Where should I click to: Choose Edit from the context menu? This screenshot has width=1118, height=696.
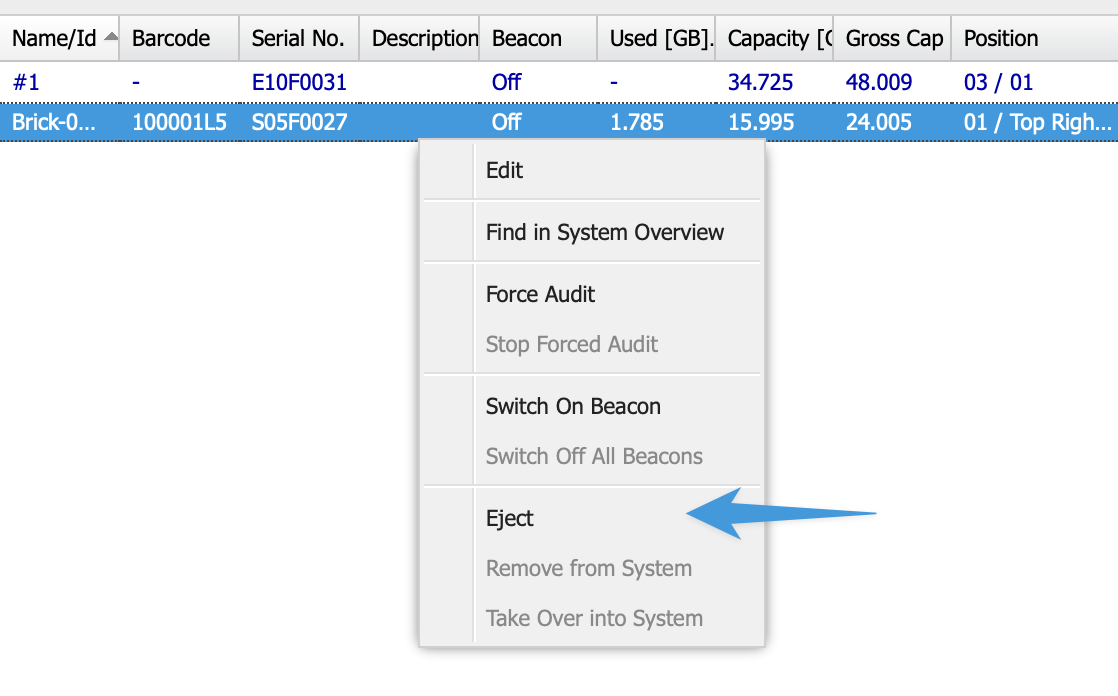(505, 170)
